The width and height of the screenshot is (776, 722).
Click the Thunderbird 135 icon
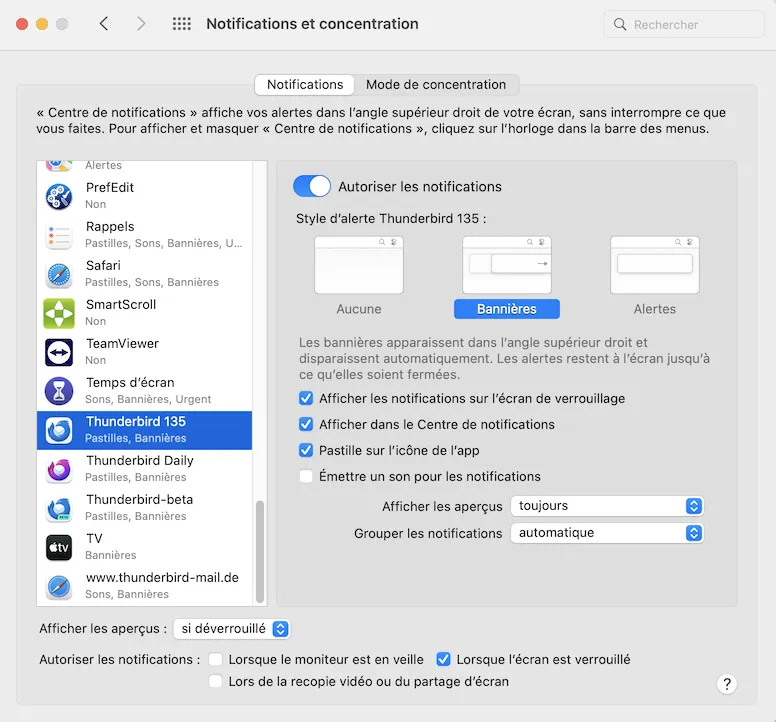(x=59, y=430)
